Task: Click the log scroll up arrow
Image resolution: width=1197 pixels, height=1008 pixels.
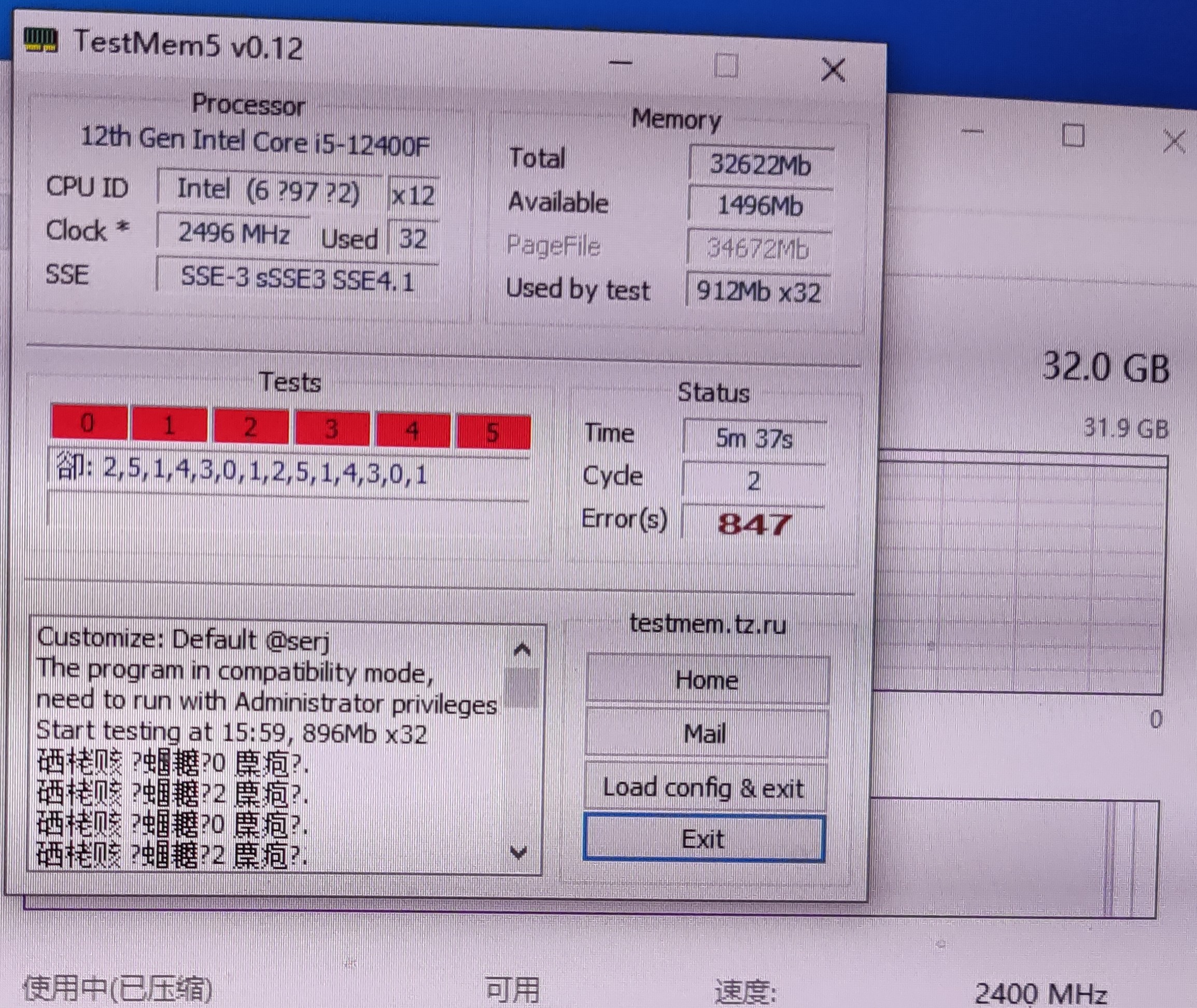Action: [x=522, y=649]
